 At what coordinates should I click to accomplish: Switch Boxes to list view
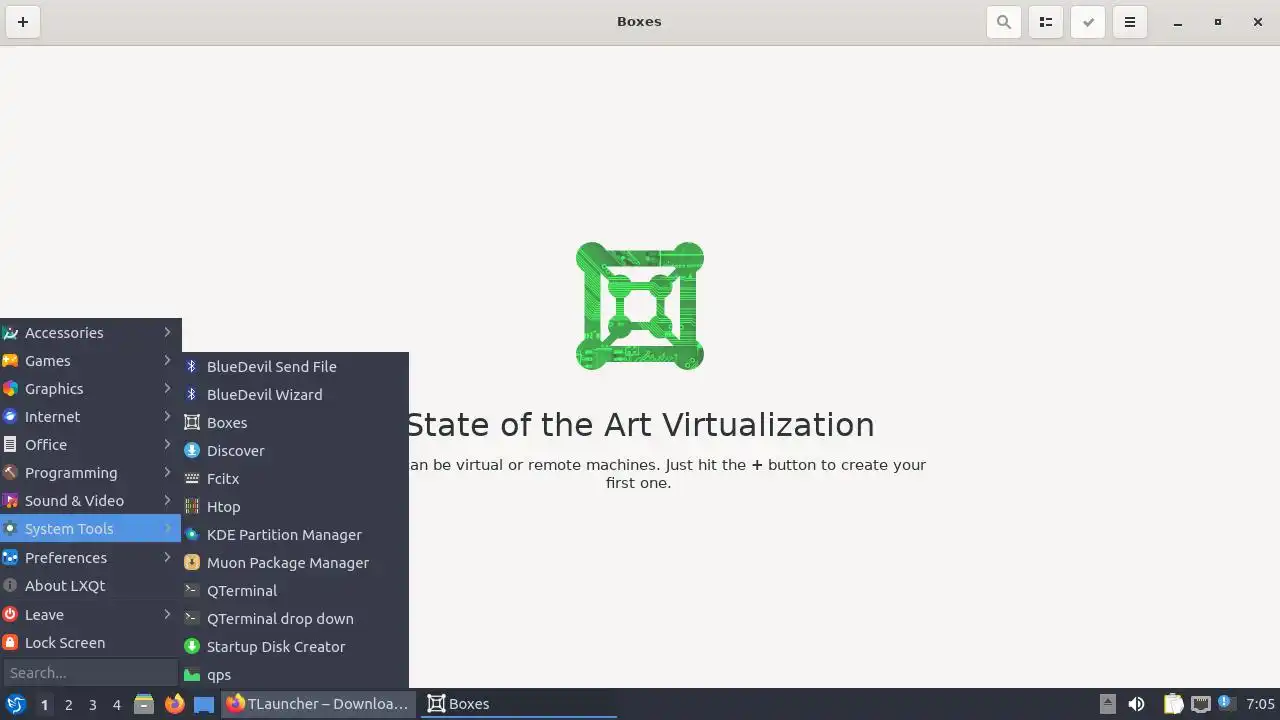click(1046, 22)
